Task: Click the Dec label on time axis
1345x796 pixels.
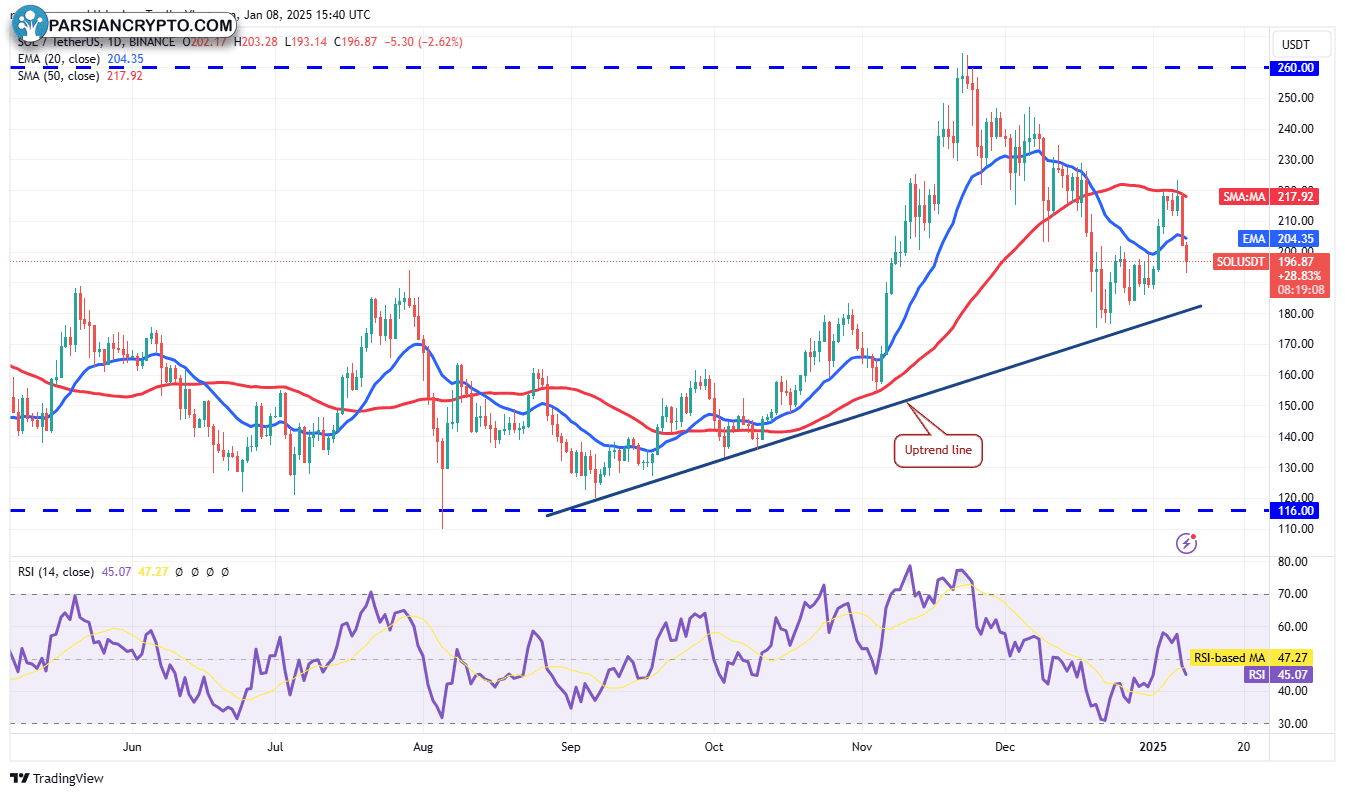Action: (1006, 747)
